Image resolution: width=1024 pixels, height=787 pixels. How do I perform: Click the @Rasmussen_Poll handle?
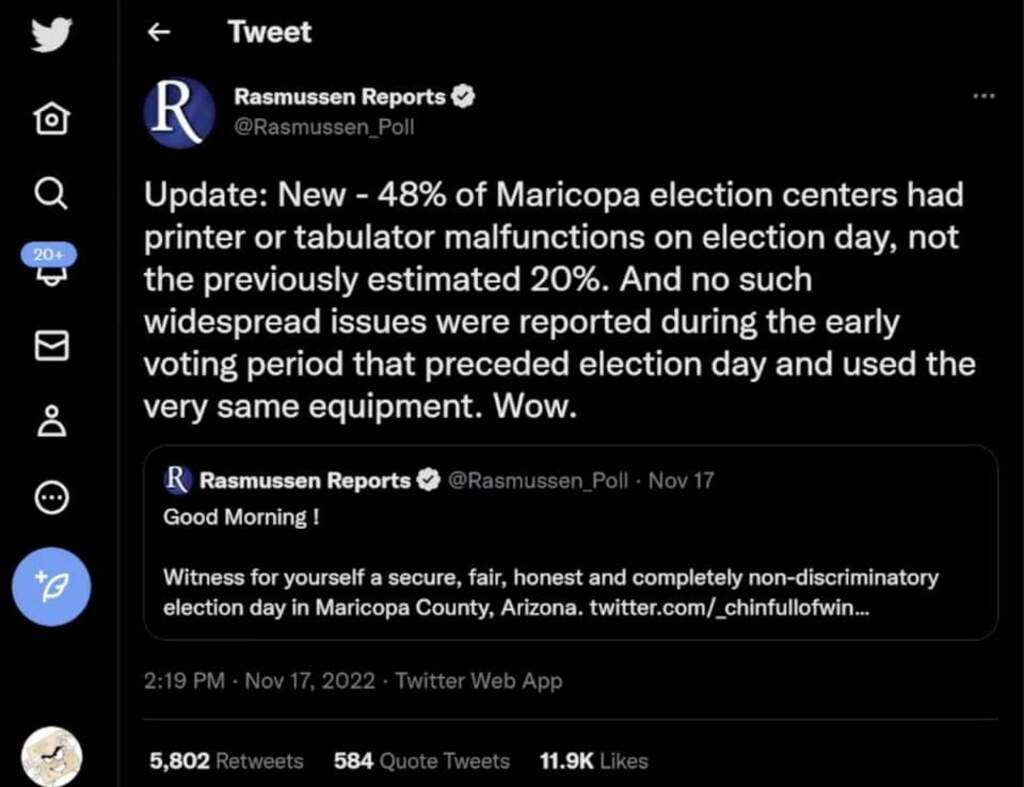[324, 127]
